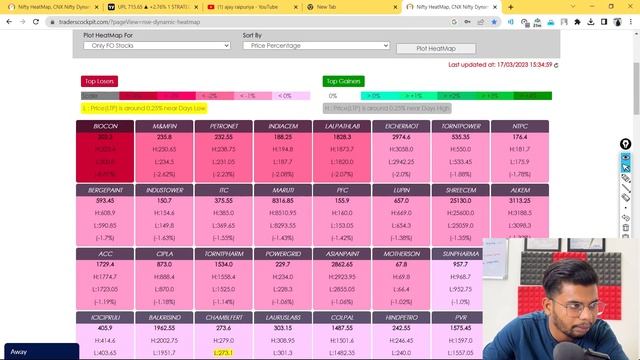
Task: Select the line drawing tool
Action: [625, 188]
